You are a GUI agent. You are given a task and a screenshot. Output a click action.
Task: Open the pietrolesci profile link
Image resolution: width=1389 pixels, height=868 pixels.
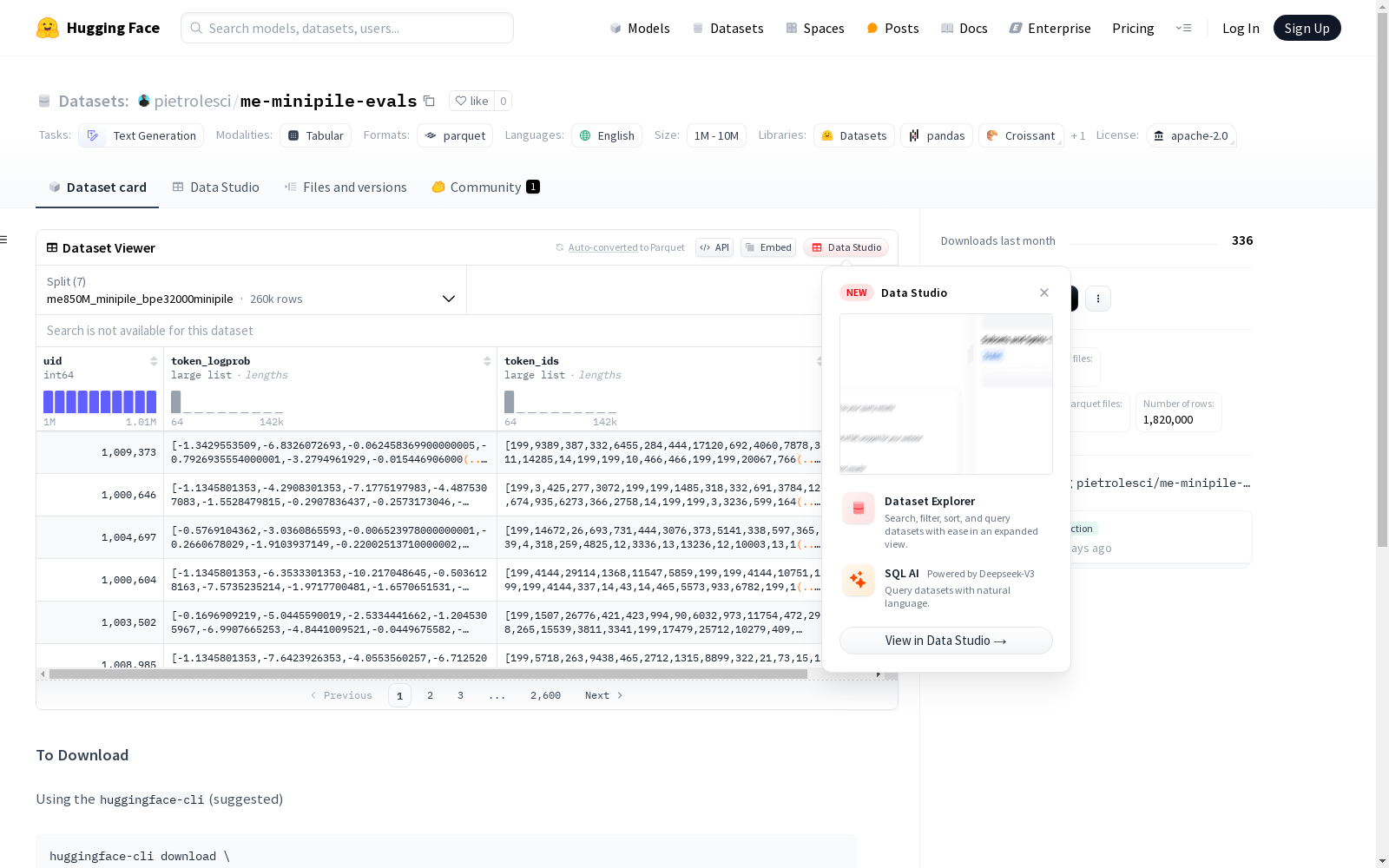tap(193, 101)
